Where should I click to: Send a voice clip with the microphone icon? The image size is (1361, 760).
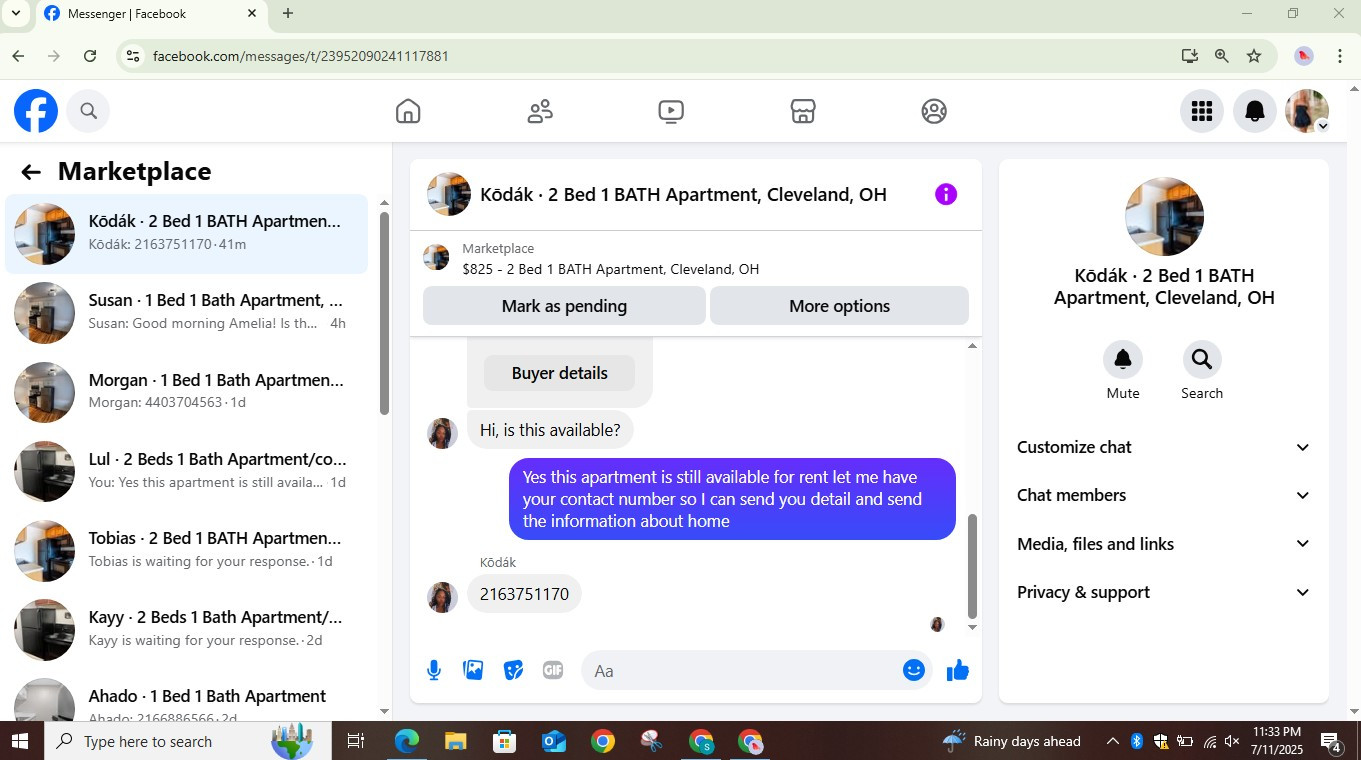434,670
